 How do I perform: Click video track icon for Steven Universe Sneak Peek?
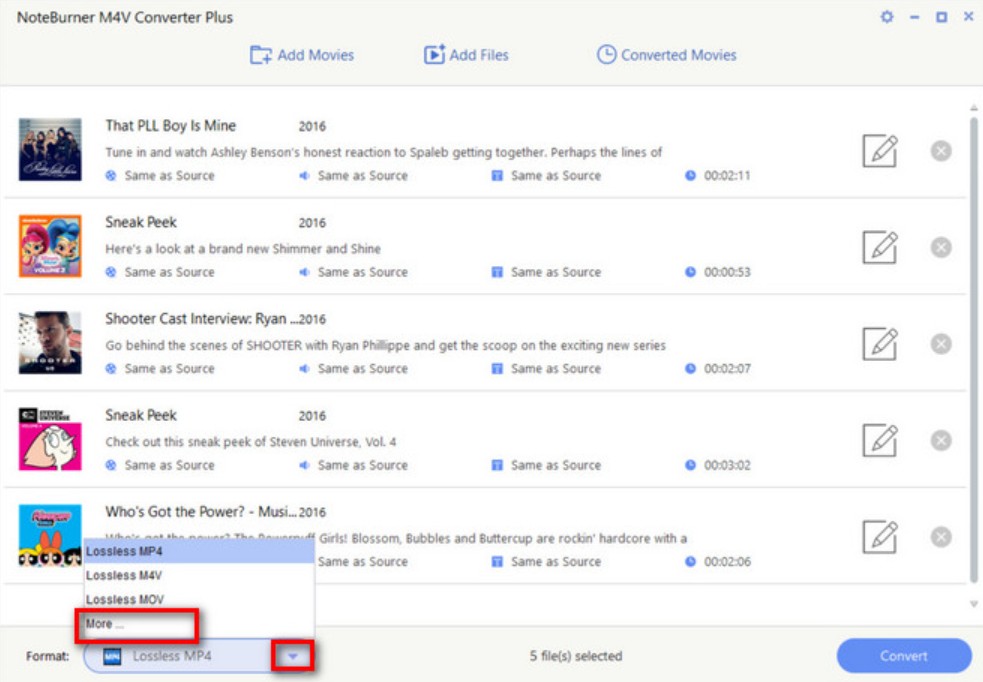(x=111, y=465)
